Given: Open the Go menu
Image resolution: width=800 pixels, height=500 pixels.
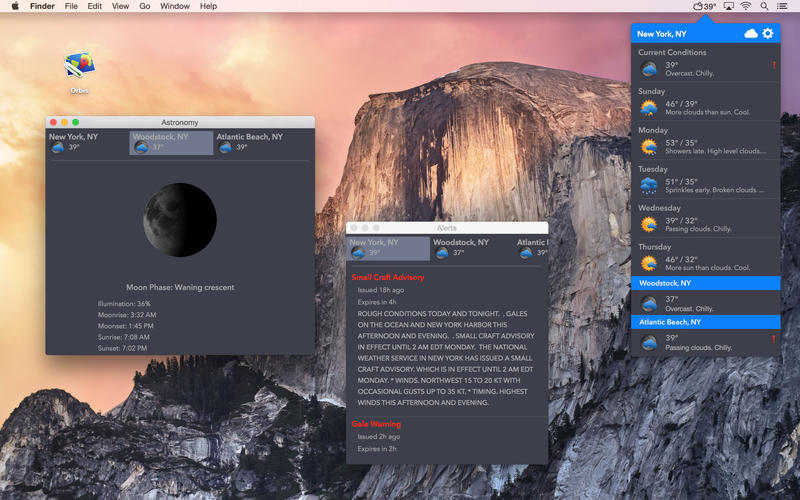Looking at the screenshot, I should (x=145, y=6).
